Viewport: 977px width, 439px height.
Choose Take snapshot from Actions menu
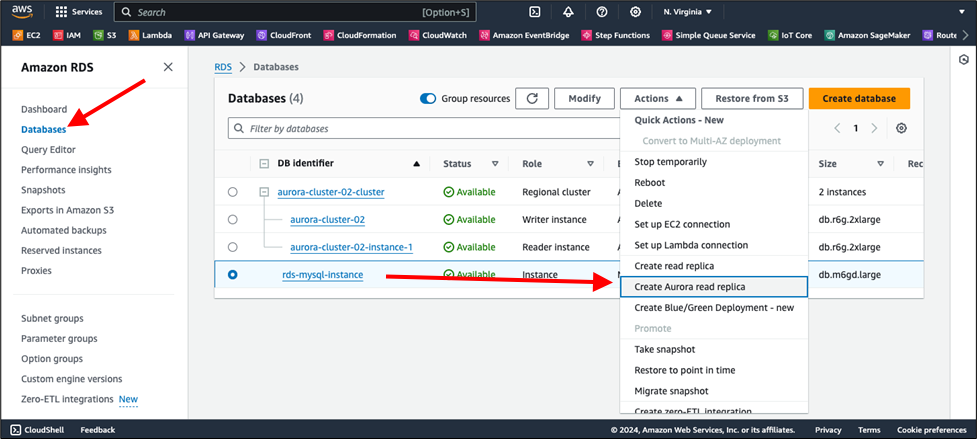(x=664, y=349)
